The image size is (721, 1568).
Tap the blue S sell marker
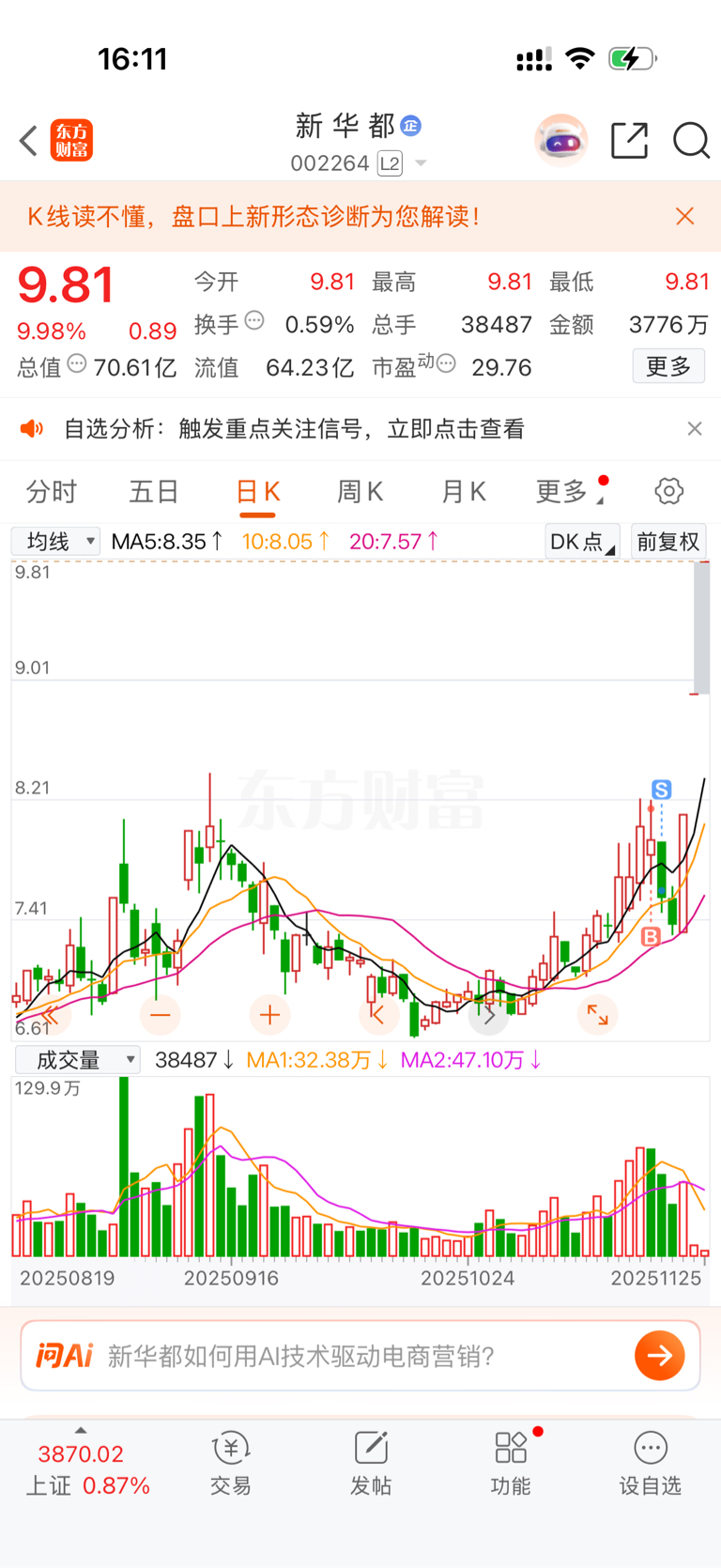point(662,790)
